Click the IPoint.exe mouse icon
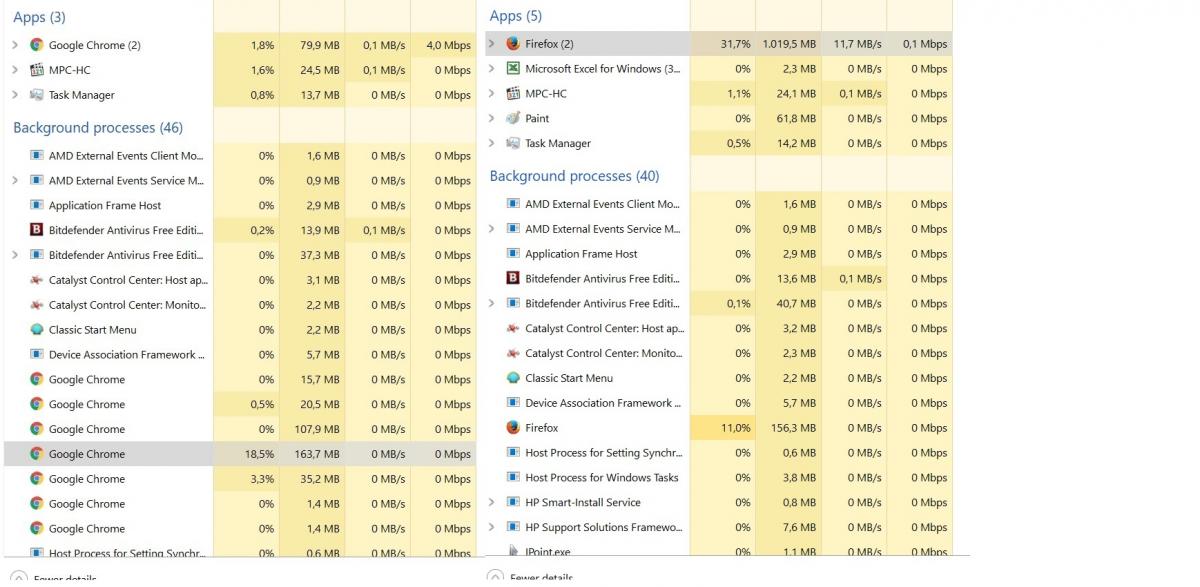The width and height of the screenshot is (1200, 587). [513, 551]
